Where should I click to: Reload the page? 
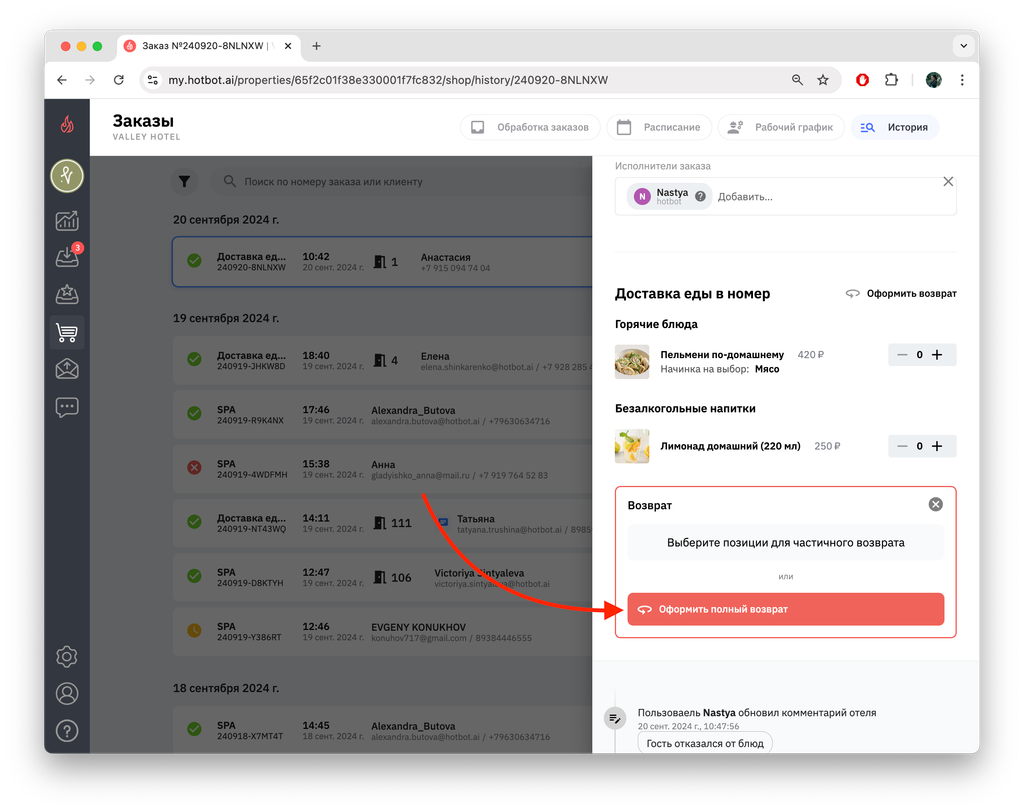pyautogui.click(x=119, y=80)
